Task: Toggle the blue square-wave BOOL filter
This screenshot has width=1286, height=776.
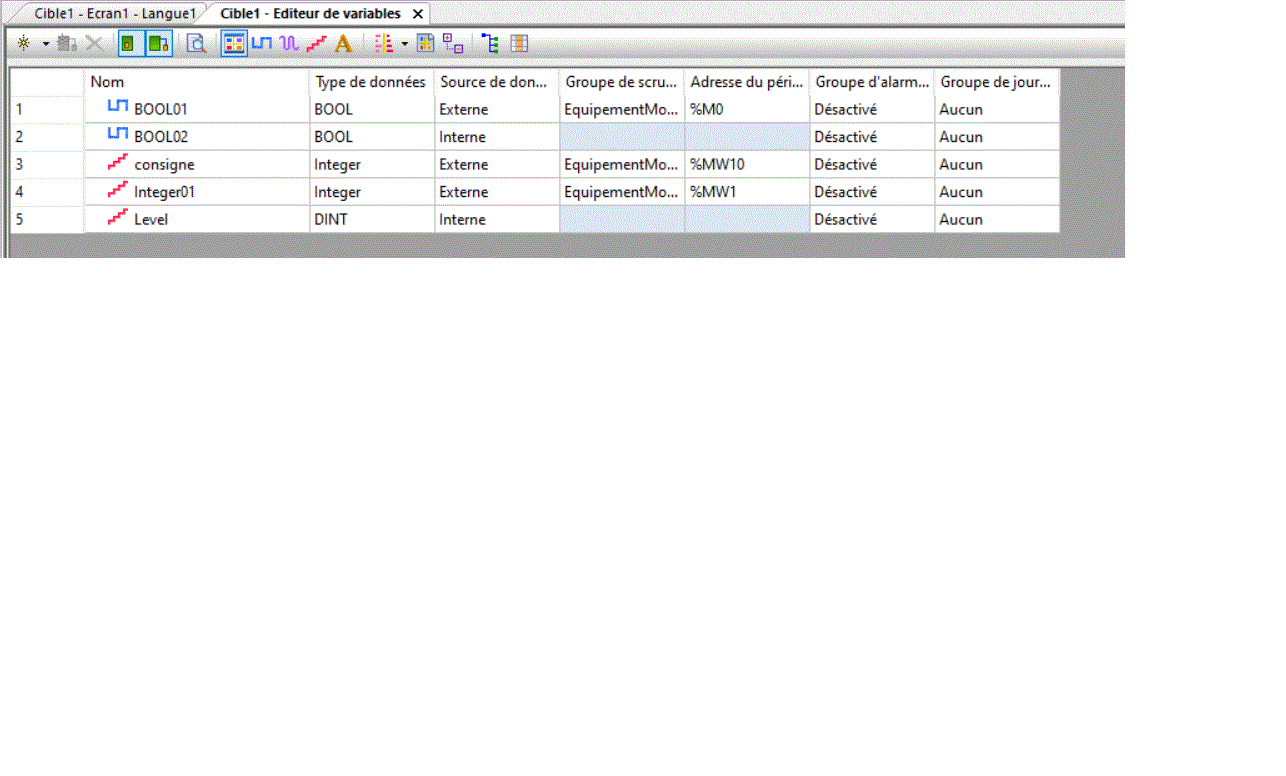Action: (262, 44)
